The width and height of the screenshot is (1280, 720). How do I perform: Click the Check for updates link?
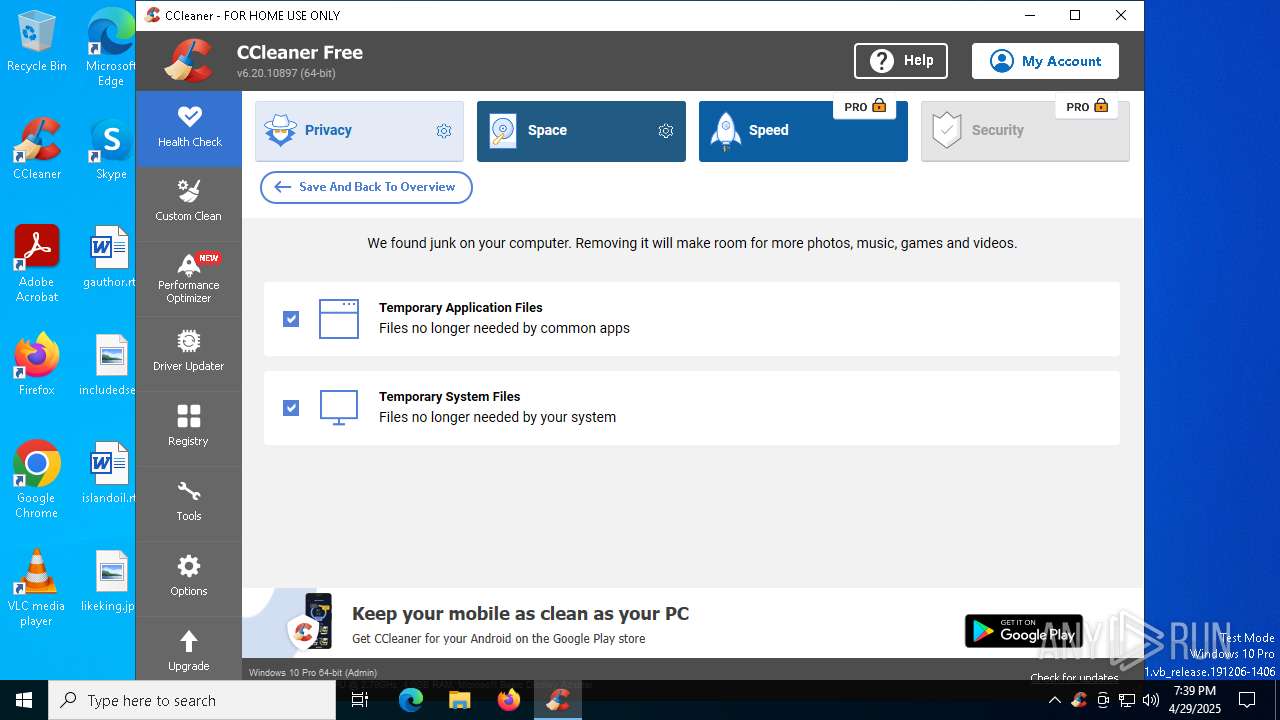tap(1074, 677)
